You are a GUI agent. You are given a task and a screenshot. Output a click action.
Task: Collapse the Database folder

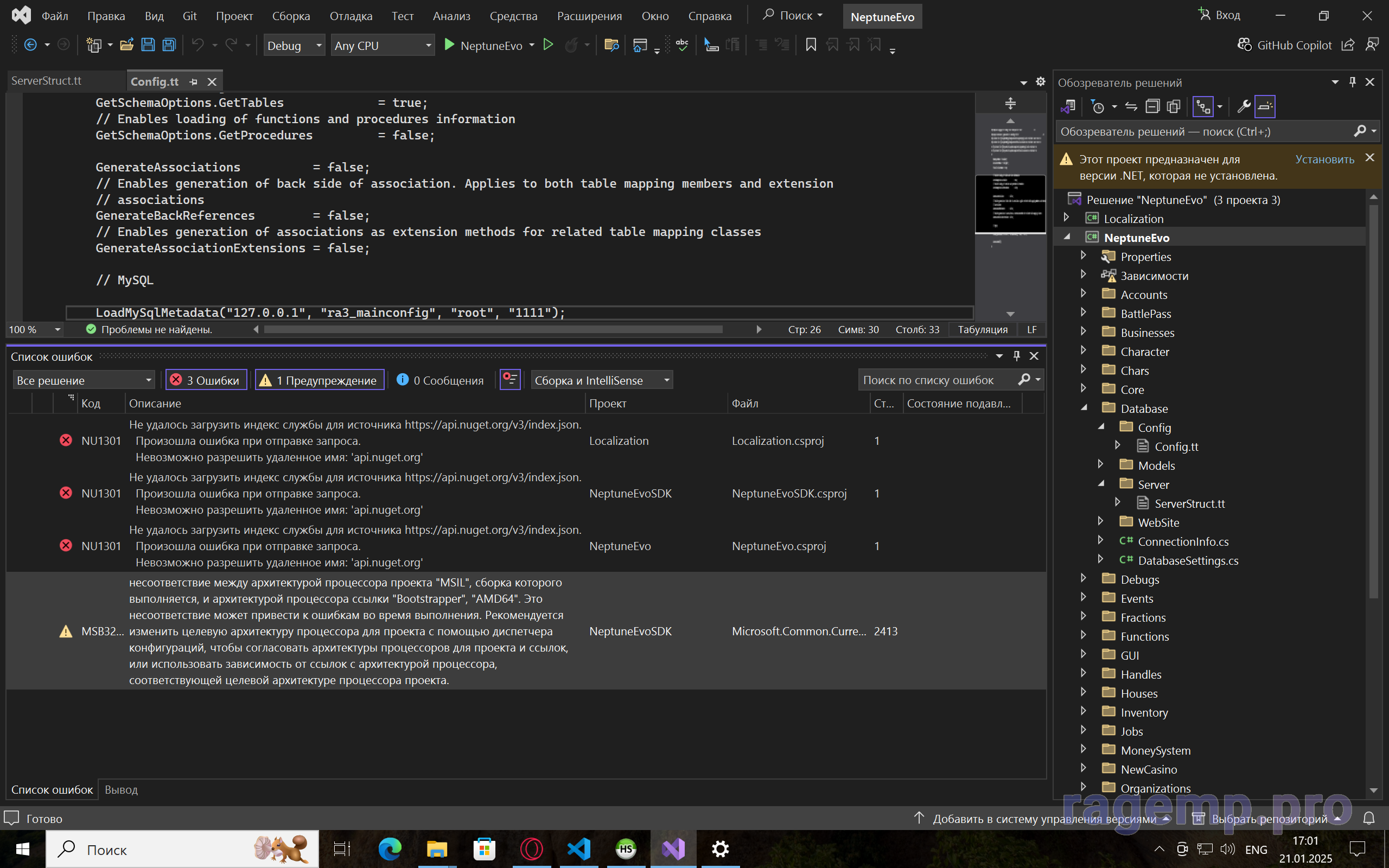pos(1084,407)
